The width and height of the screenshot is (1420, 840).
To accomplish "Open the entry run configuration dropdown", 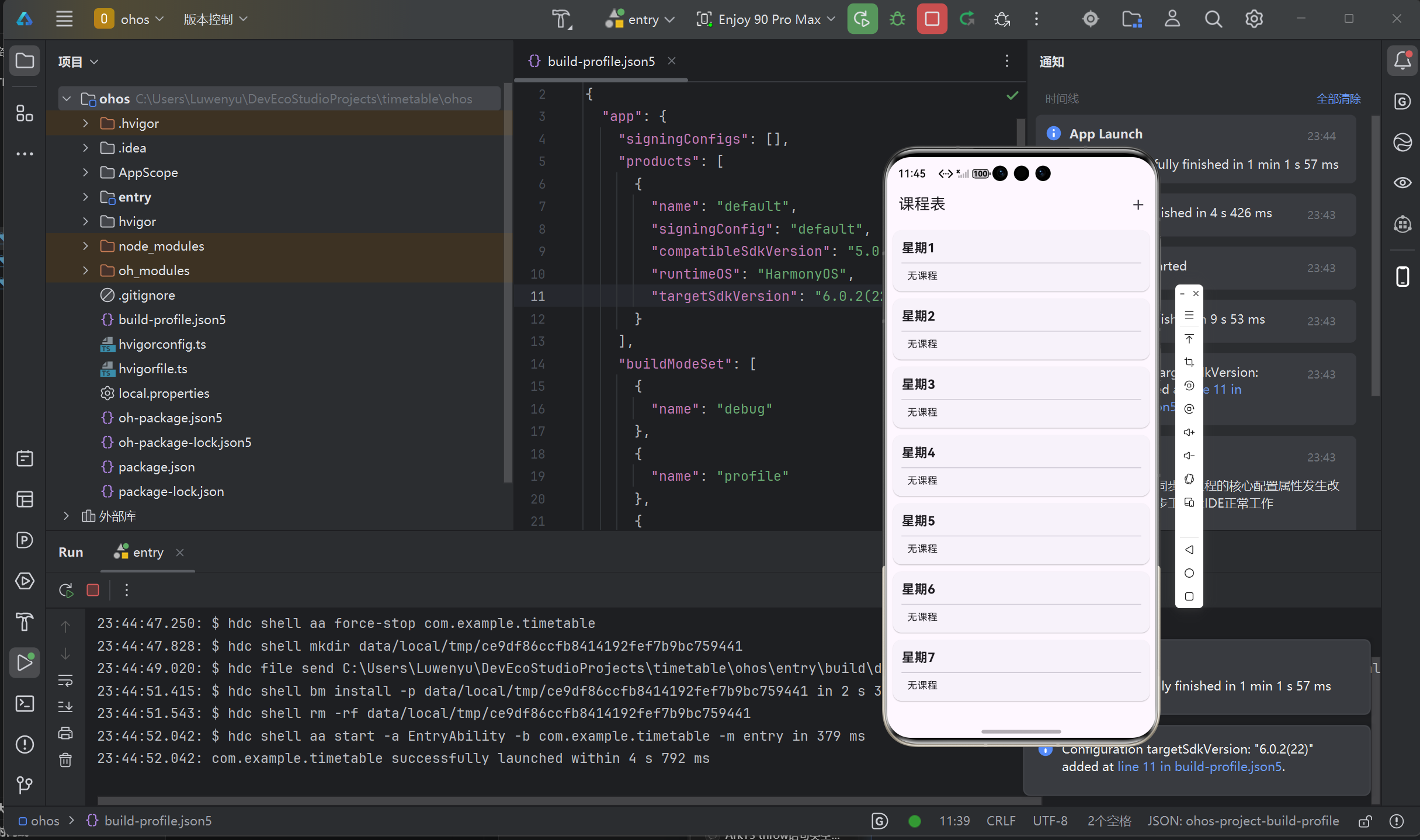I will [x=640, y=19].
